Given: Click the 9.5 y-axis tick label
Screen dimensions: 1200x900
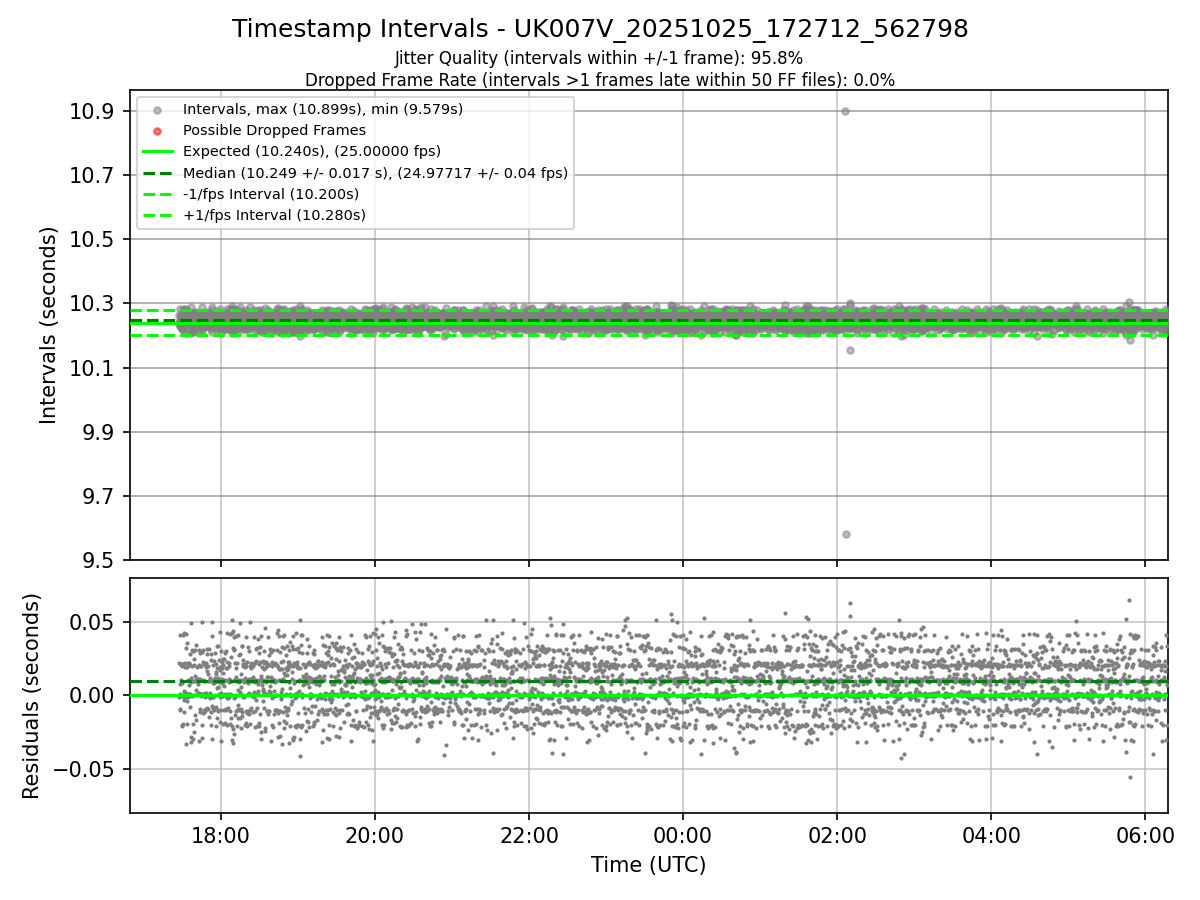Looking at the screenshot, I should tap(98, 560).
